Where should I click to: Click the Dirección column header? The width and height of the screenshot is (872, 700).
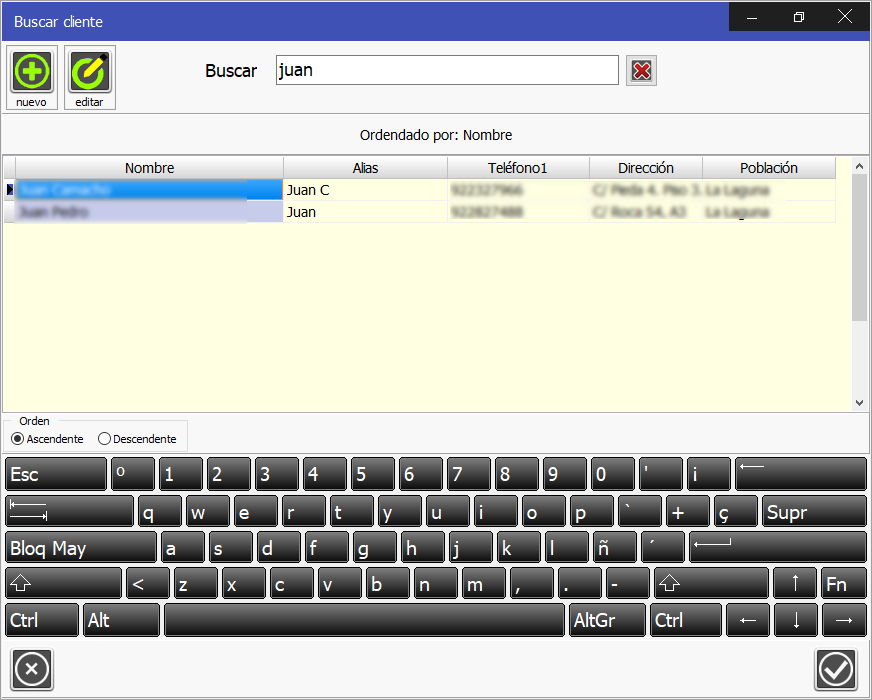pos(645,167)
